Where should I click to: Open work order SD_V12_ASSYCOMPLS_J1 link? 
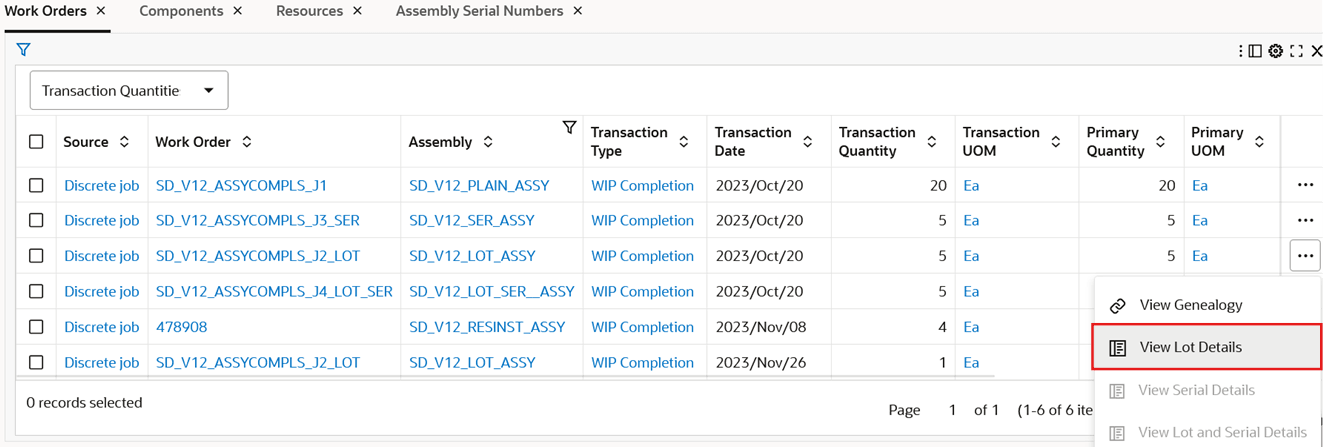pyautogui.click(x=241, y=185)
